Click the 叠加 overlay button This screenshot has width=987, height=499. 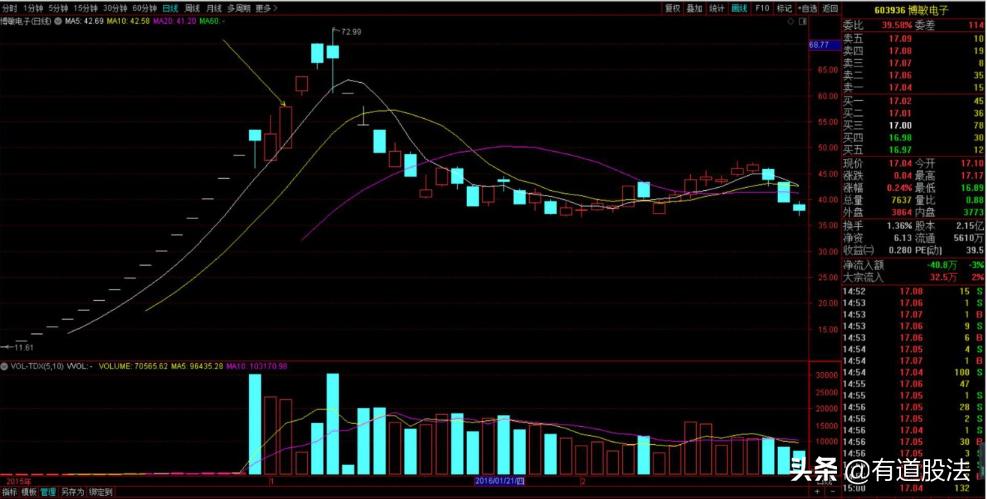pos(694,8)
